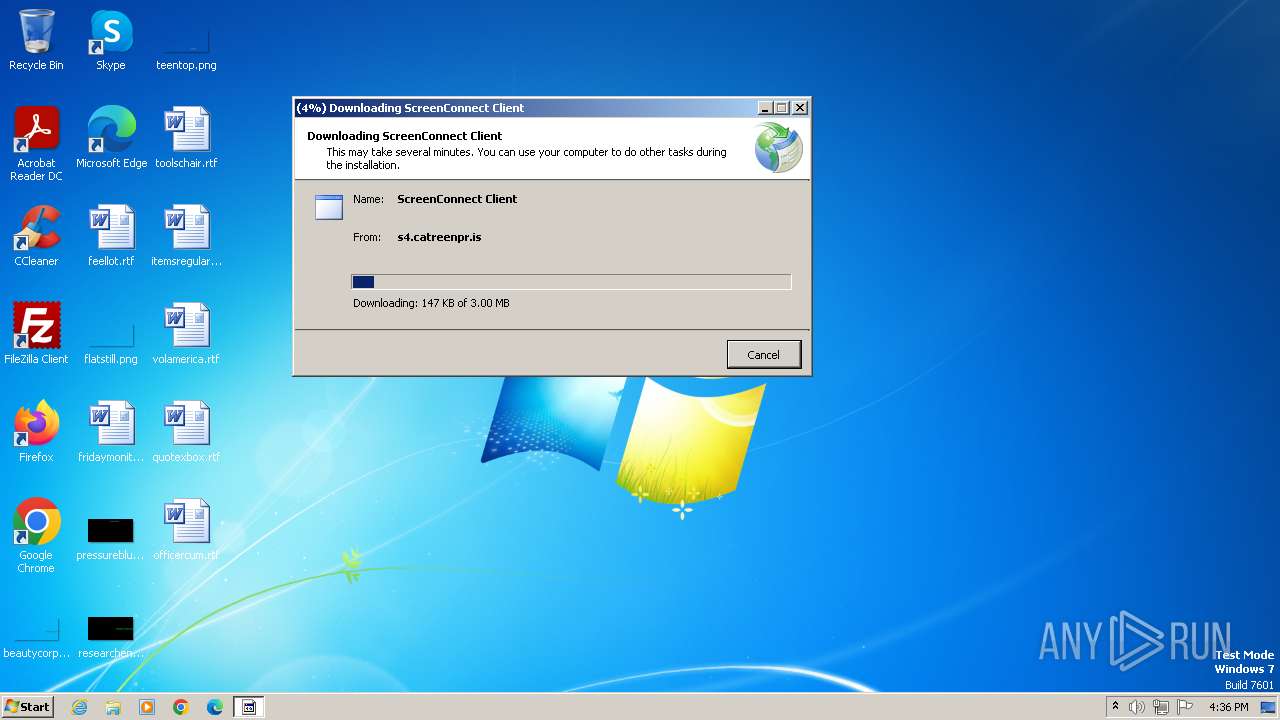Show hidden system tray icons
Image resolution: width=1280 pixels, height=720 pixels.
click(1115, 707)
